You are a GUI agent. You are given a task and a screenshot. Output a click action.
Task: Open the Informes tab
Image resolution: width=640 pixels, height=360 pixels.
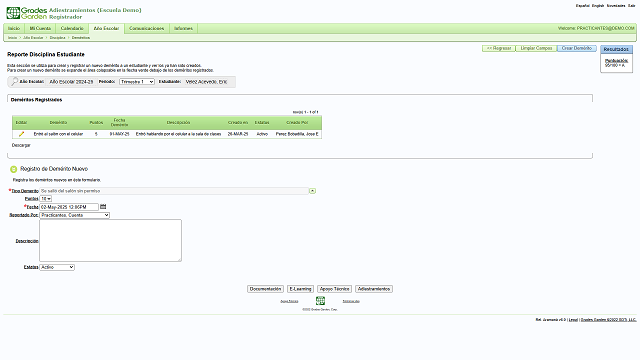click(183, 29)
